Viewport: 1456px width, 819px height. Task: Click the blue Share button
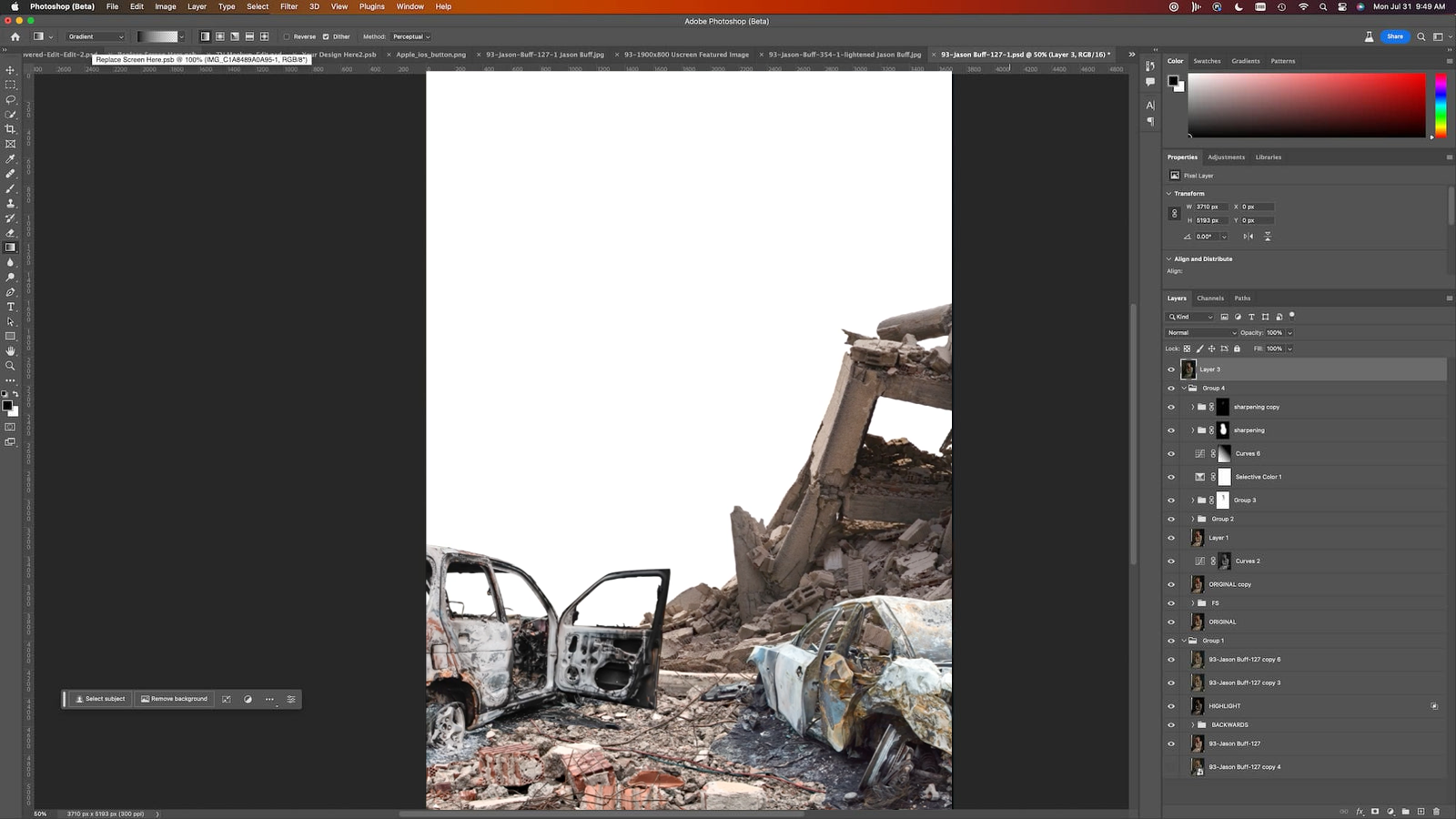pyautogui.click(x=1394, y=36)
